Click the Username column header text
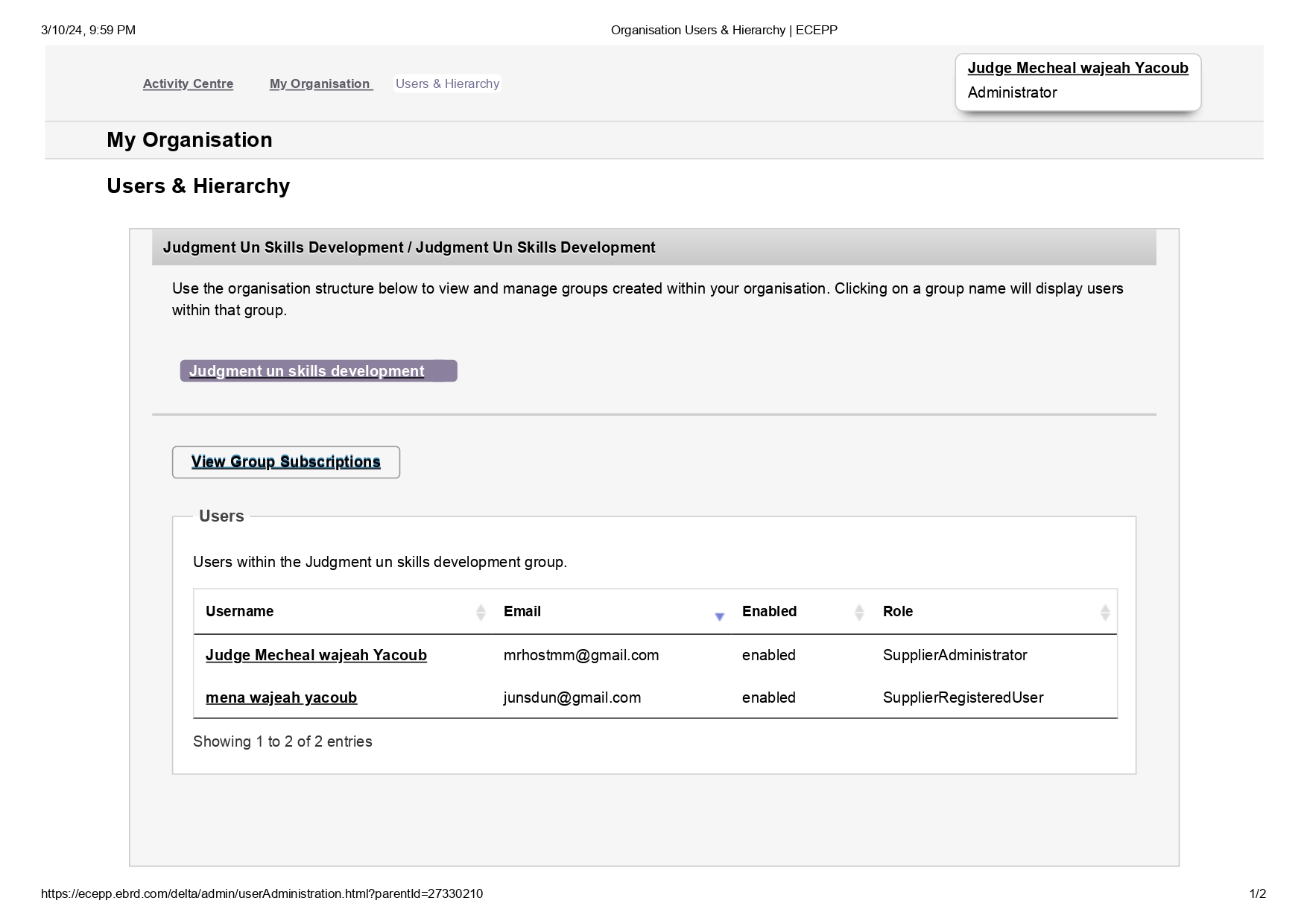The image size is (1307, 924). pos(239,611)
